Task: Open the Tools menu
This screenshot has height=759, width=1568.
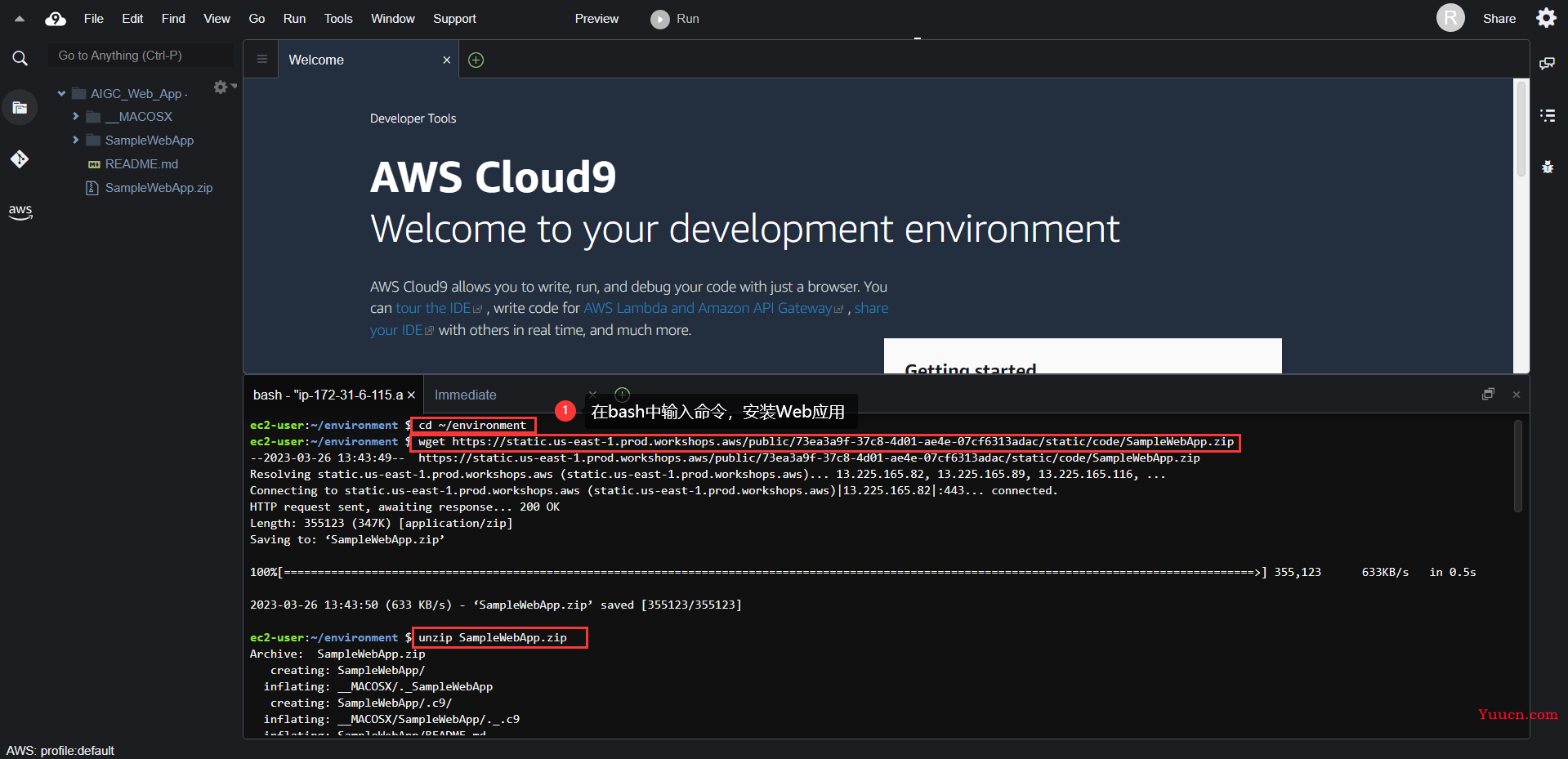Action: 338,18
